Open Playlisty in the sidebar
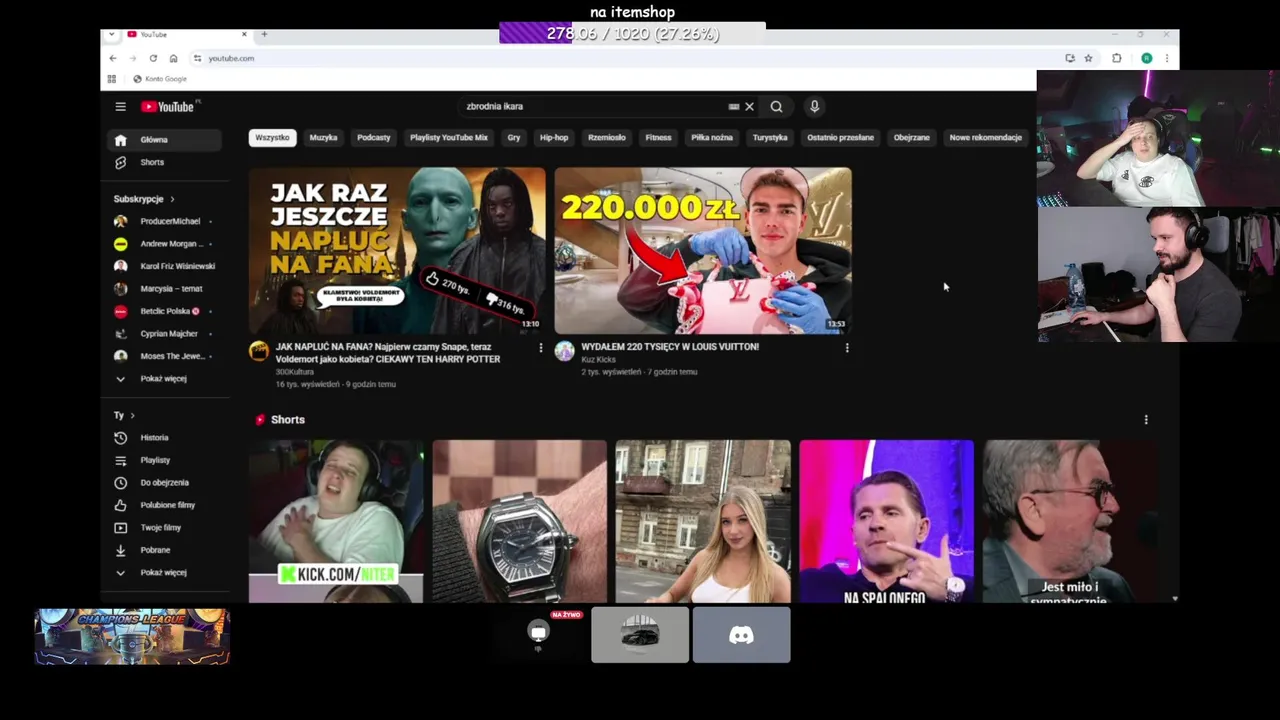The image size is (1280, 720). pyautogui.click(x=164, y=460)
